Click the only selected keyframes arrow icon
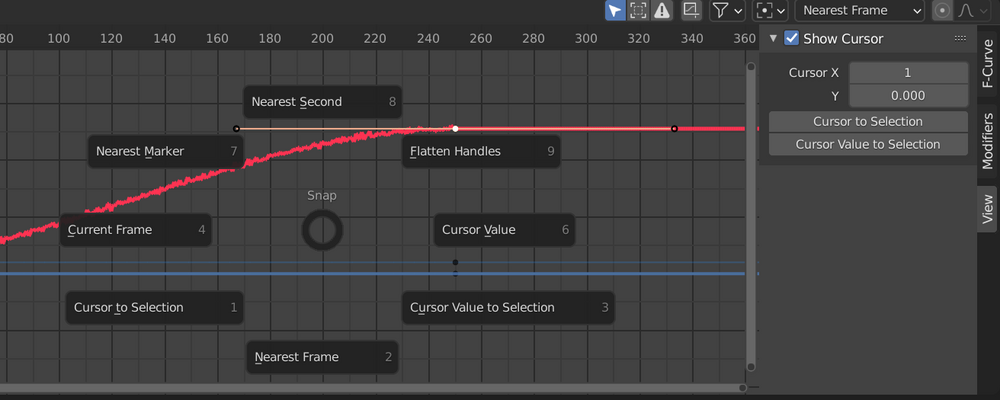The width and height of the screenshot is (1000, 400). [x=615, y=11]
